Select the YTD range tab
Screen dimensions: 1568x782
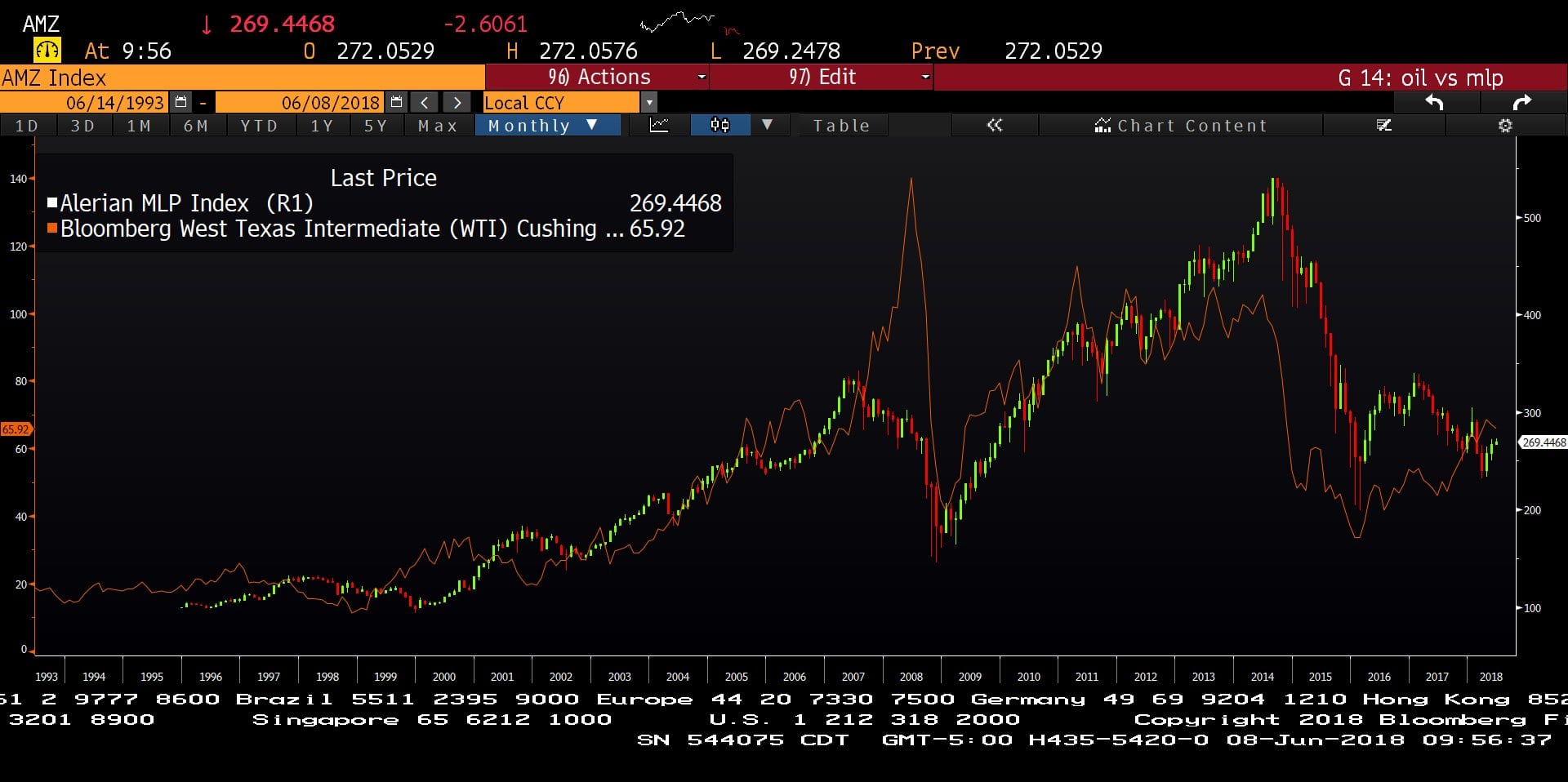(260, 125)
